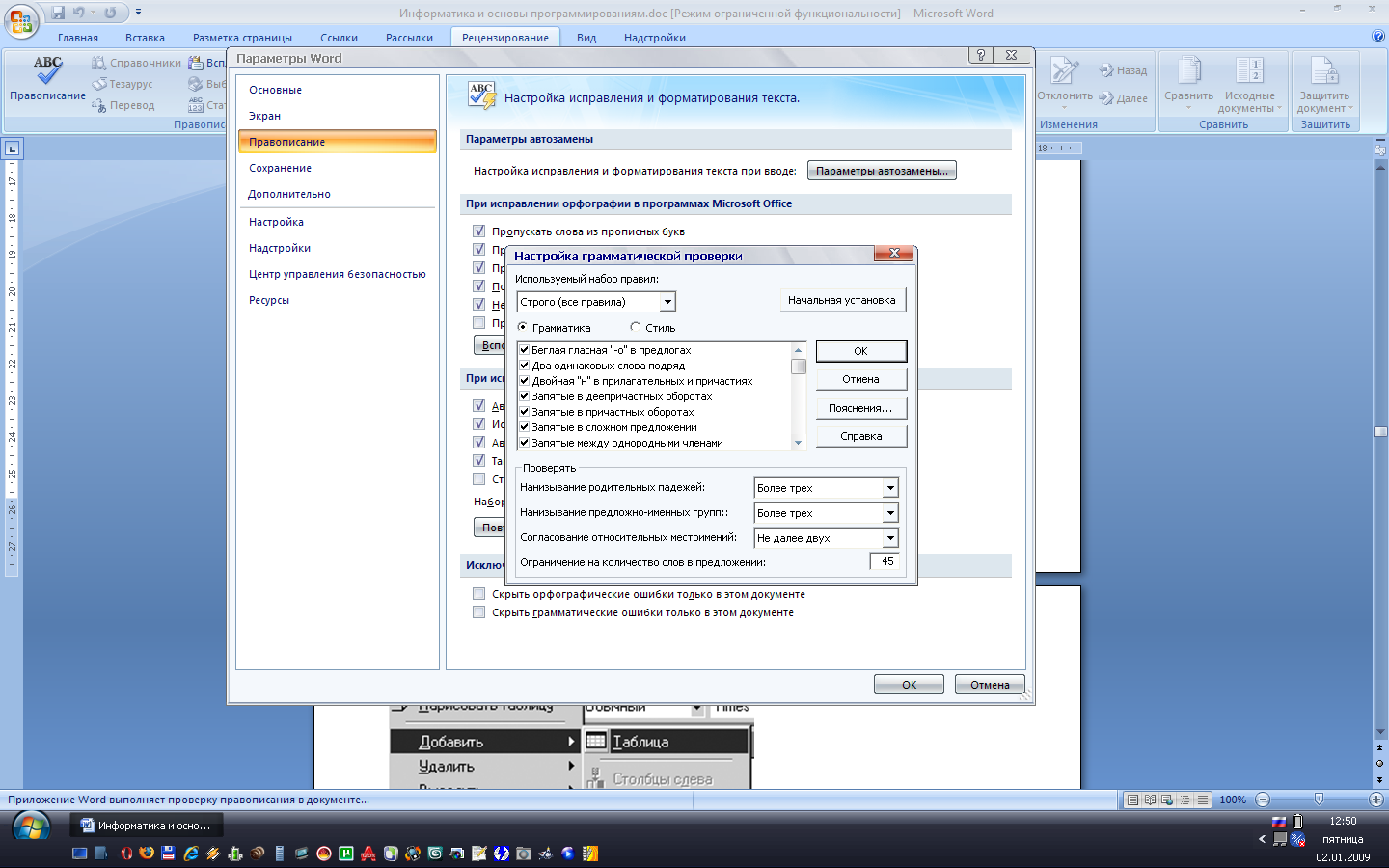Open the Строго (все правила) rule set dropdown
1389x868 pixels.
point(667,302)
